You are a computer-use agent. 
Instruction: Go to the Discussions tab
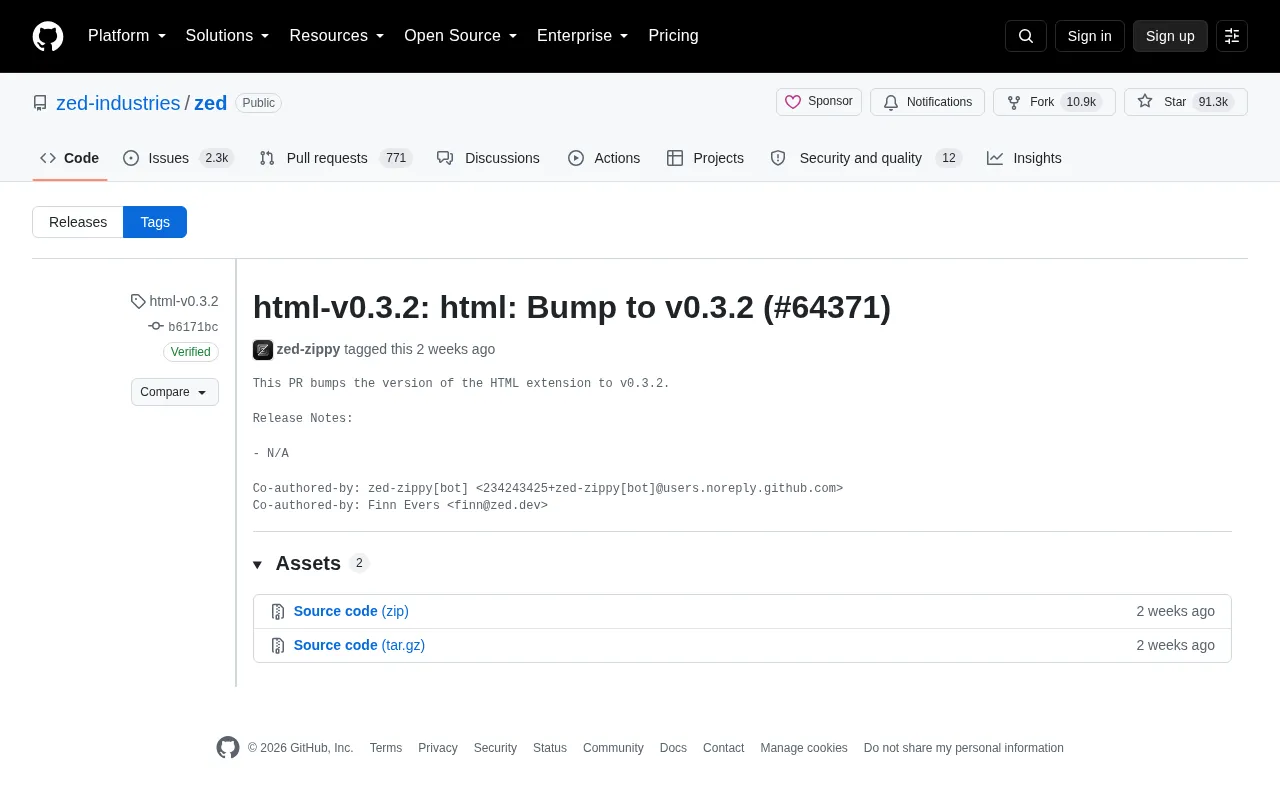point(488,158)
